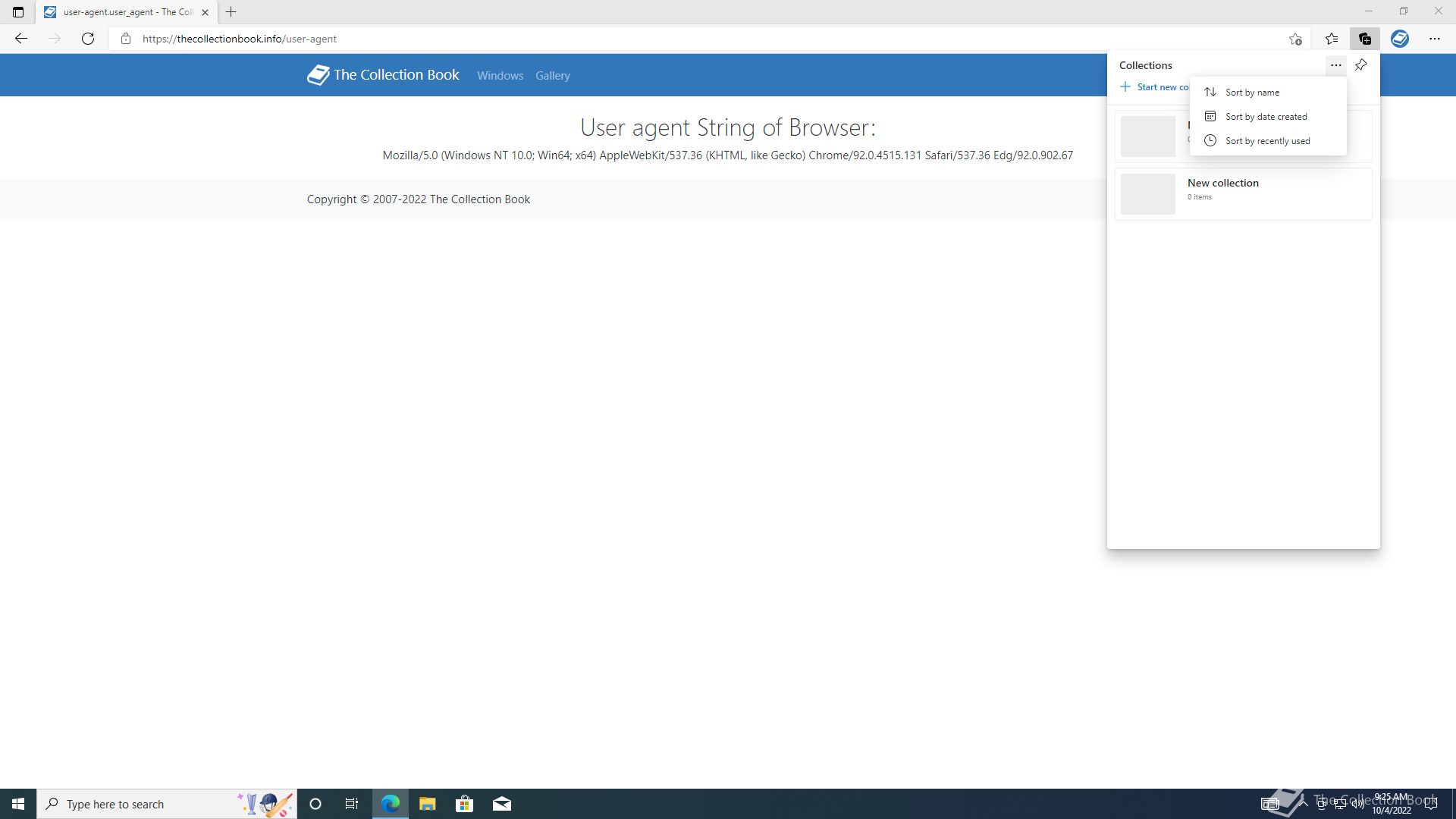Open Cortana from the taskbar

315,804
